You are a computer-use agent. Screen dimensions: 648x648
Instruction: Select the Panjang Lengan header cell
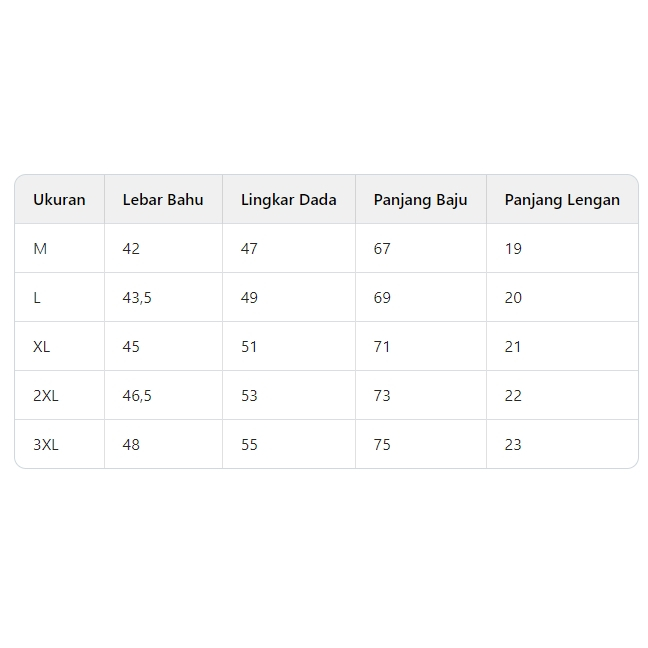click(x=561, y=199)
